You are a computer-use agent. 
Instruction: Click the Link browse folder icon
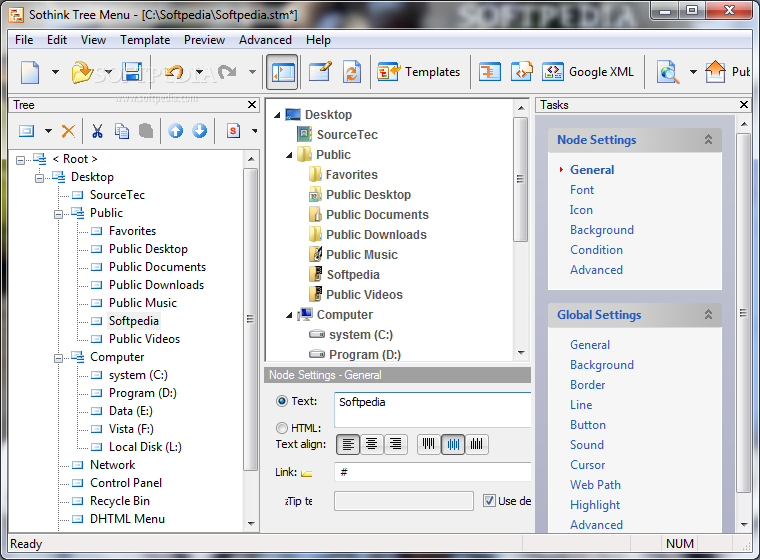(306, 473)
